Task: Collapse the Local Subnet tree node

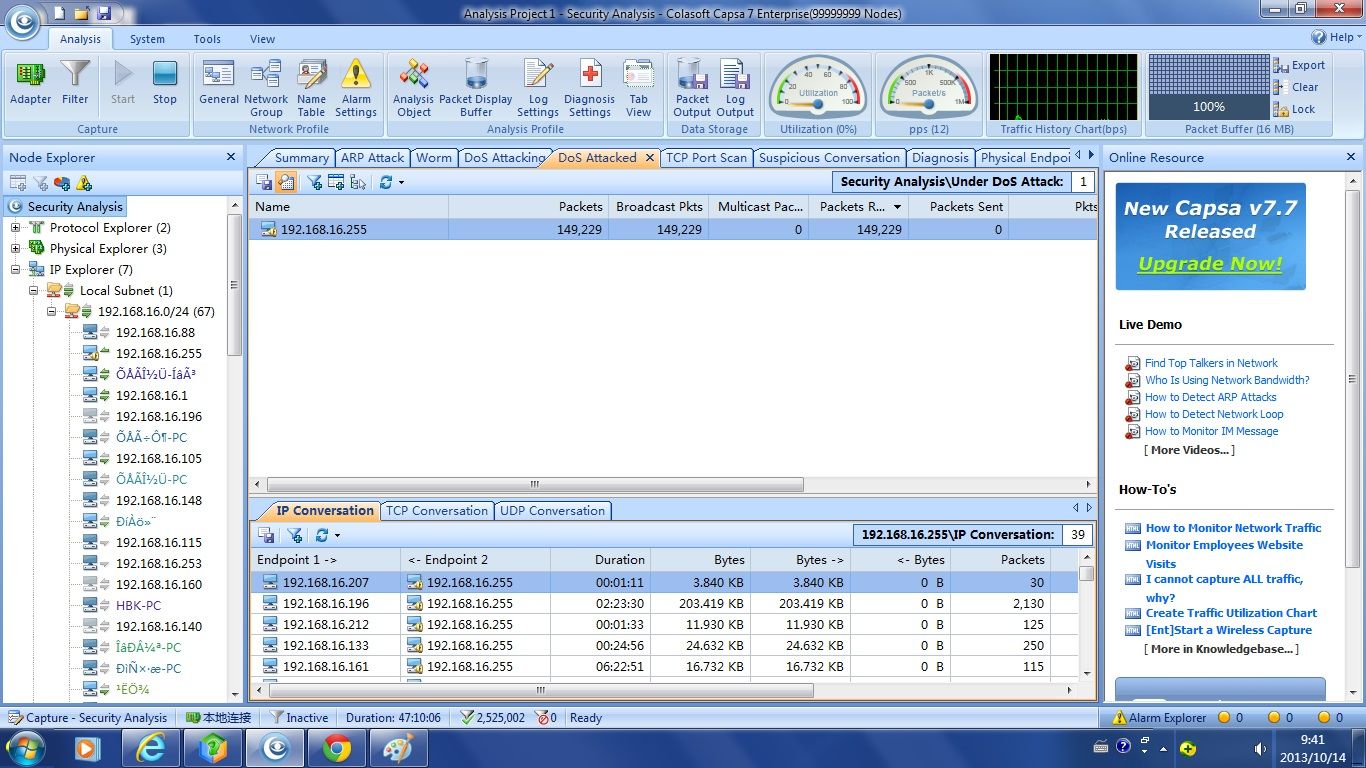Action: tap(34, 291)
